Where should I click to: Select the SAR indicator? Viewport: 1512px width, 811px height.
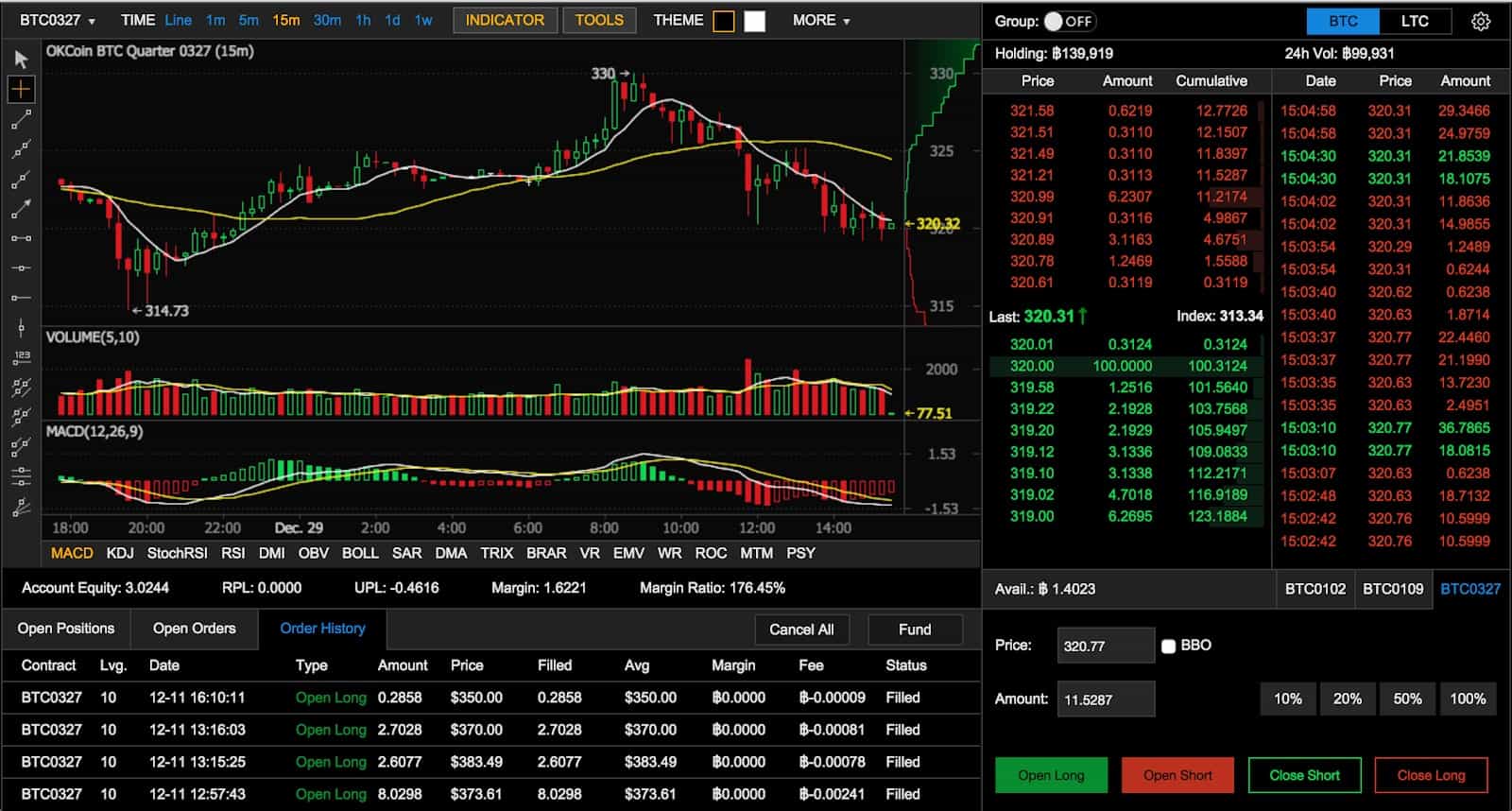click(x=406, y=553)
